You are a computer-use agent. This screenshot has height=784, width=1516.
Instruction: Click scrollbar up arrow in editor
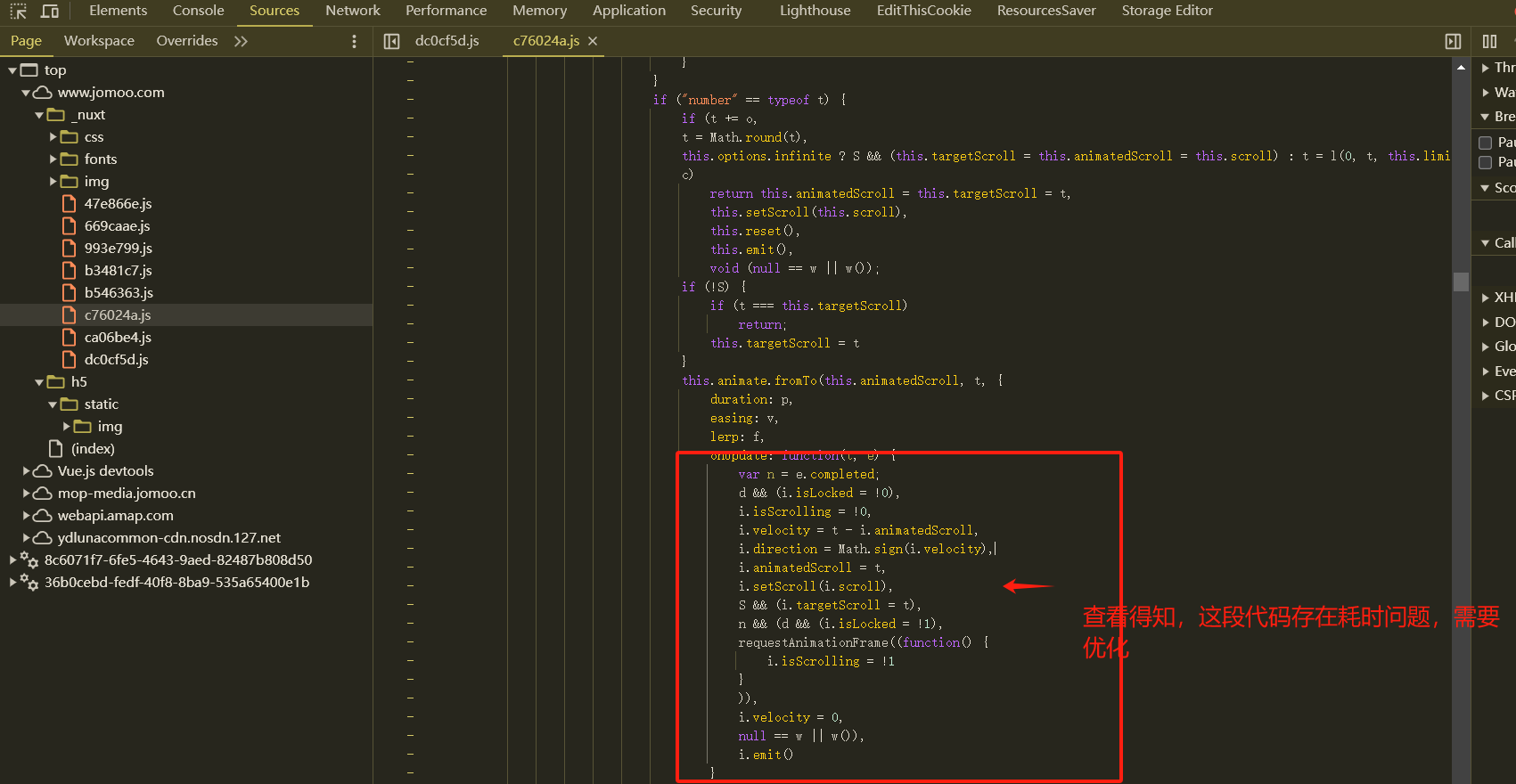[1461, 68]
